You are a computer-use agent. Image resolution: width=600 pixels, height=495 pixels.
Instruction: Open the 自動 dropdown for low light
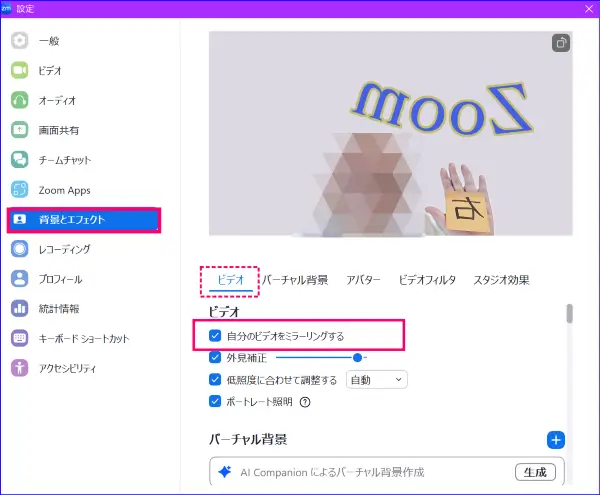(377, 380)
